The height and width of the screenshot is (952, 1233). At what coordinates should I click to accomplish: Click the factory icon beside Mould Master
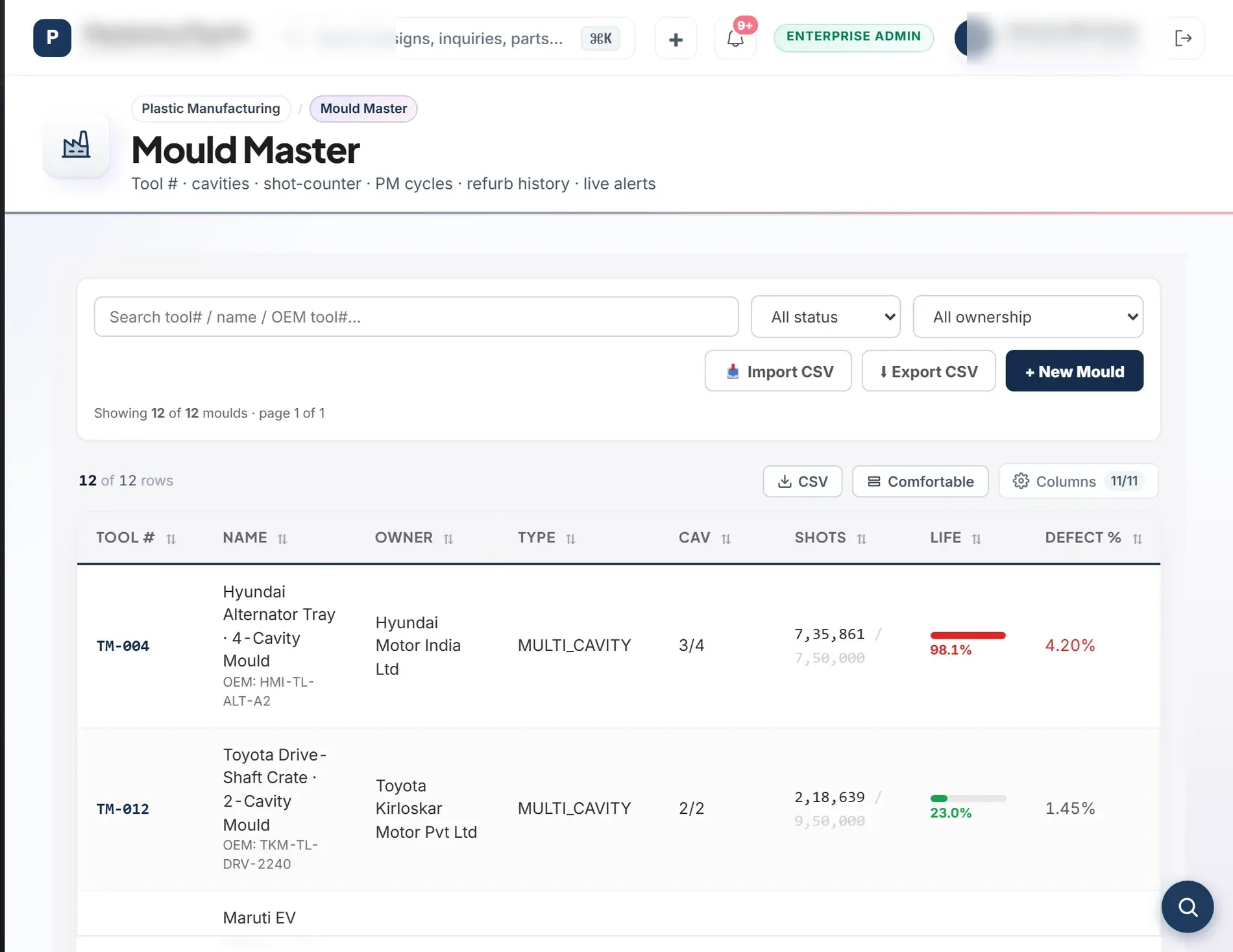(x=76, y=145)
